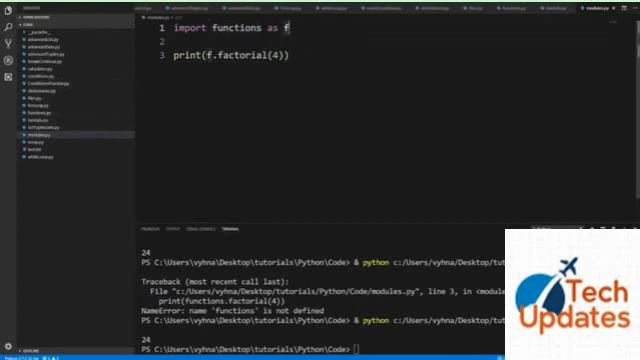This screenshot has width=640, height=360.
Task: Click the split editor icon at top right
Action: [624, 8]
